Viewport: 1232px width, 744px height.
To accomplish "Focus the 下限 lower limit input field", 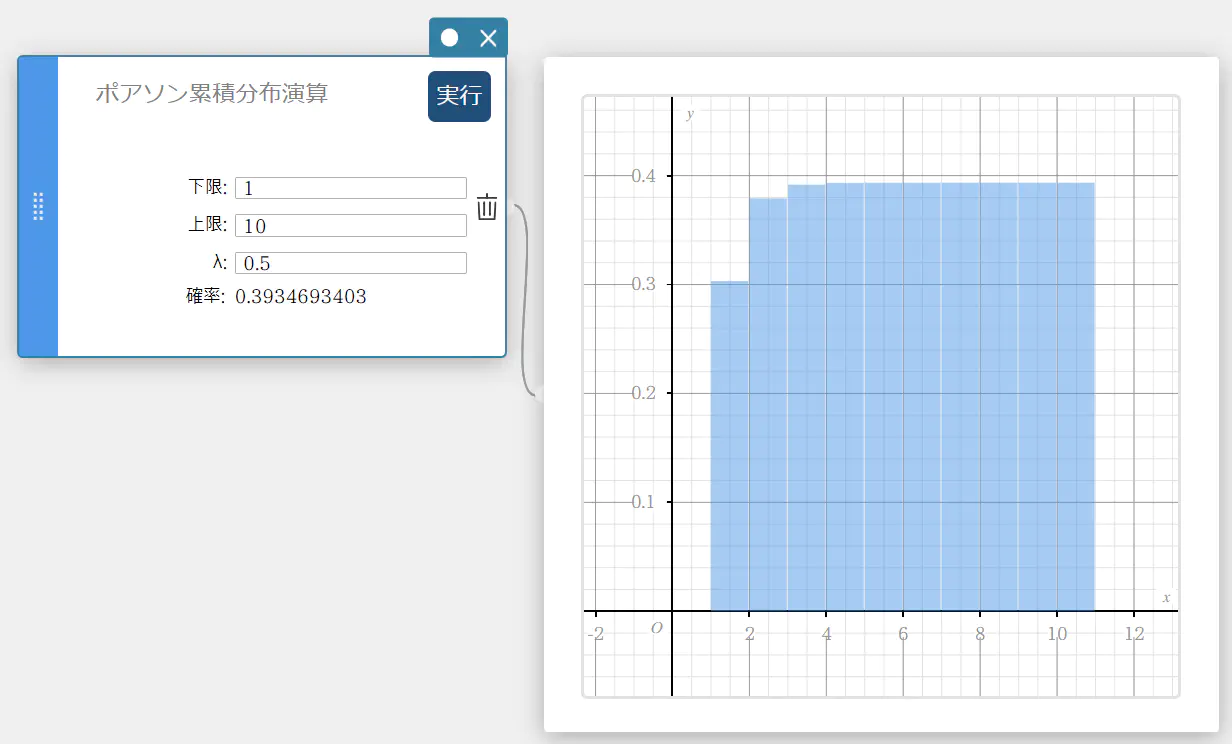I will pos(350,188).
